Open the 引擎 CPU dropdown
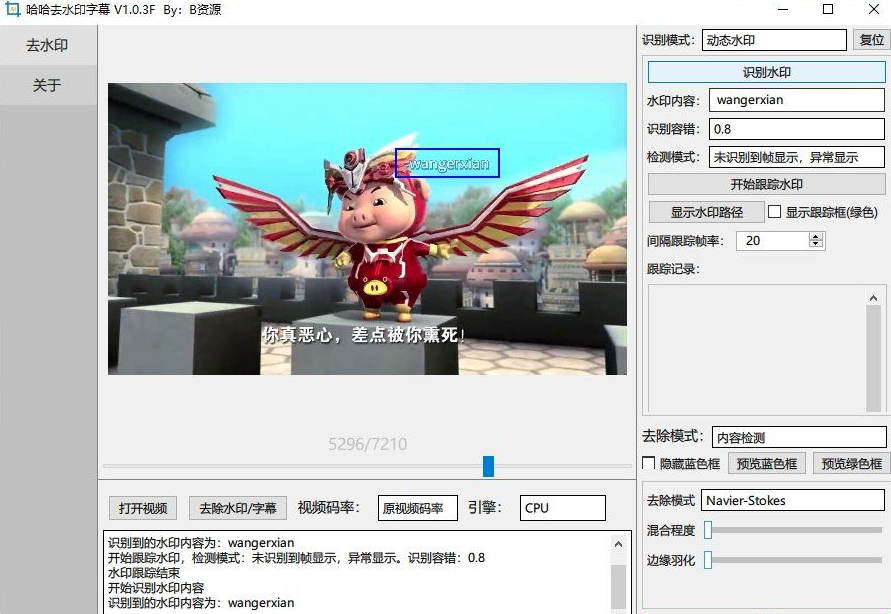Viewport: 891px width, 614px height. 561,508
